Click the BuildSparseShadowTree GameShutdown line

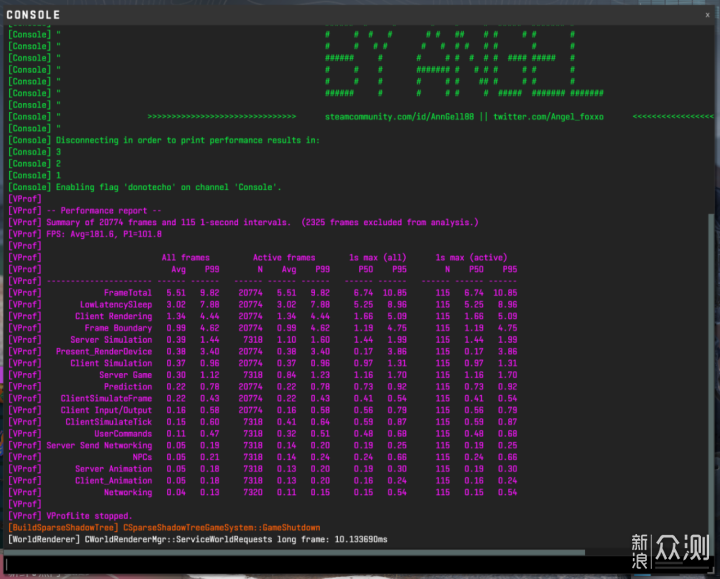[164, 527]
